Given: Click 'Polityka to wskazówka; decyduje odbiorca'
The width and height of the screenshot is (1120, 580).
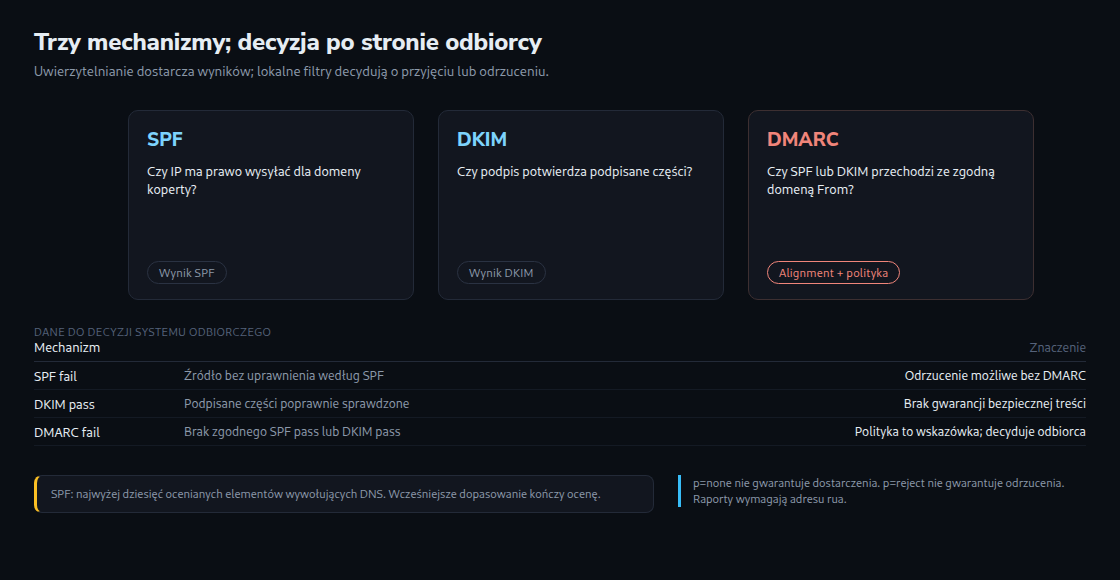Looking at the screenshot, I should click(970, 431).
